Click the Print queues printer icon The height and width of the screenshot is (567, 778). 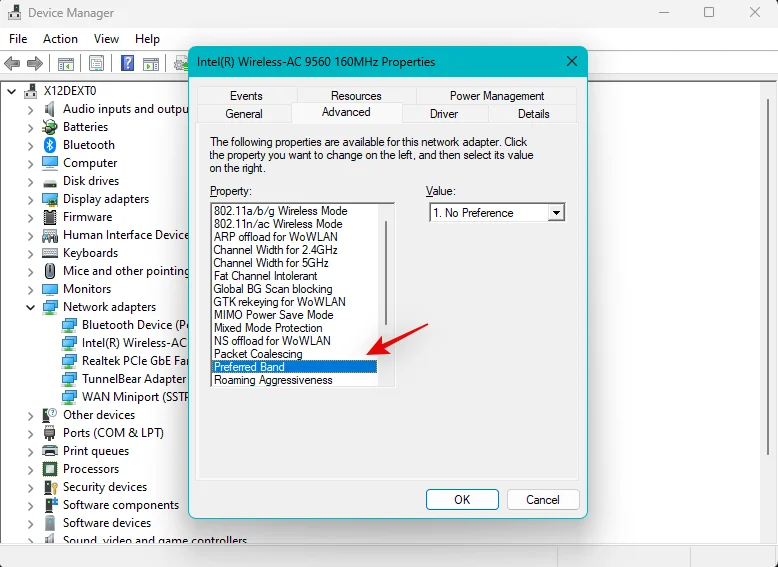(50, 451)
